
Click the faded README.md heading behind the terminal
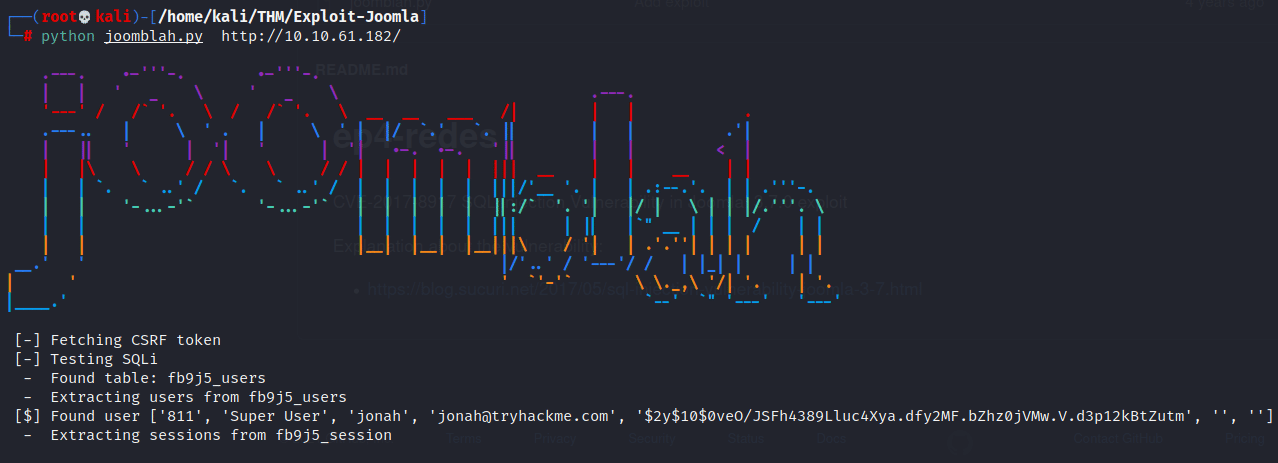tap(361, 69)
